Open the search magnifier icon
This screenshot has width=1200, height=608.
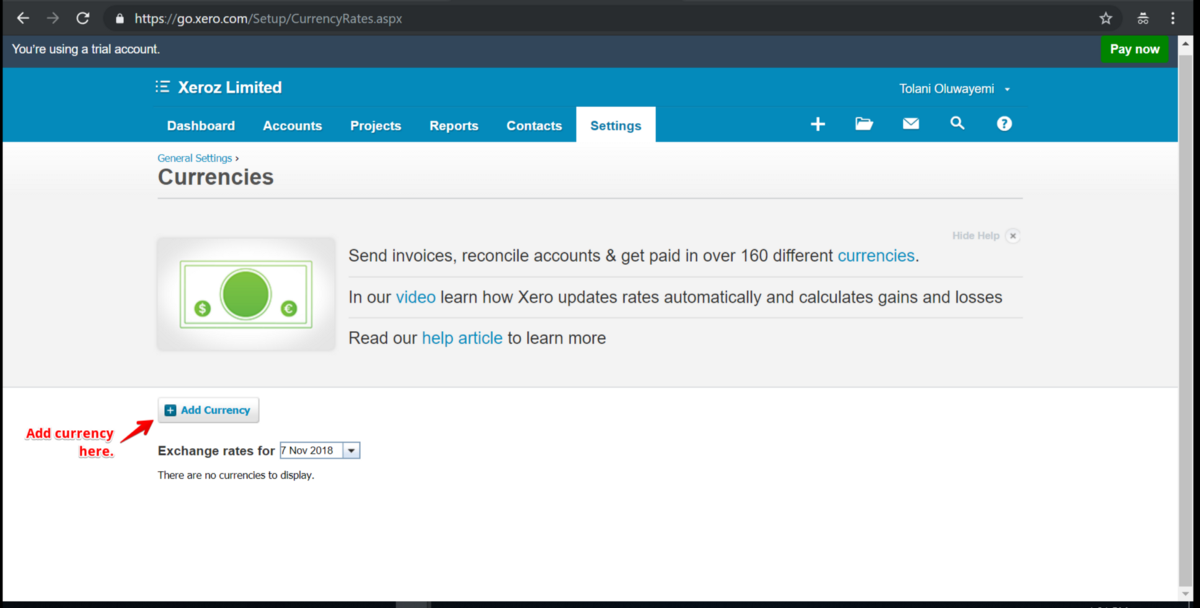pos(957,123)
